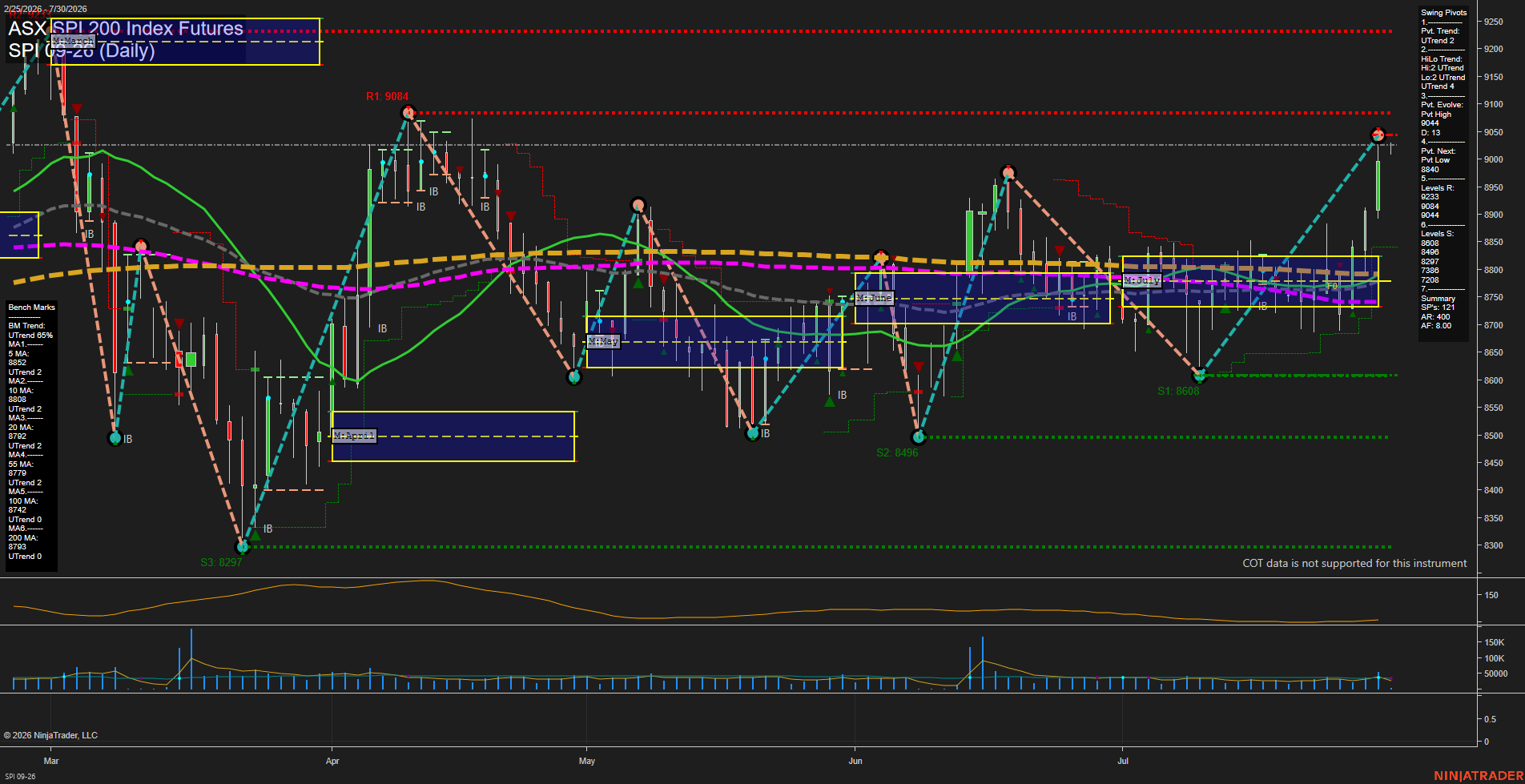This screenshot has width=1525, height=784.
Task: Click Levels S: in Swing Pivots panel
Action: pyautogui.click(x=1437, y=234)
